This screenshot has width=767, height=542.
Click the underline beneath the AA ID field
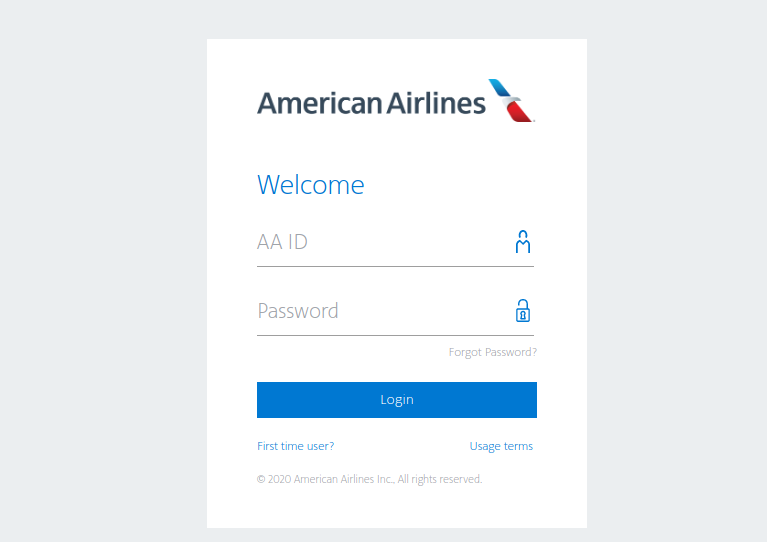point(395,267)
